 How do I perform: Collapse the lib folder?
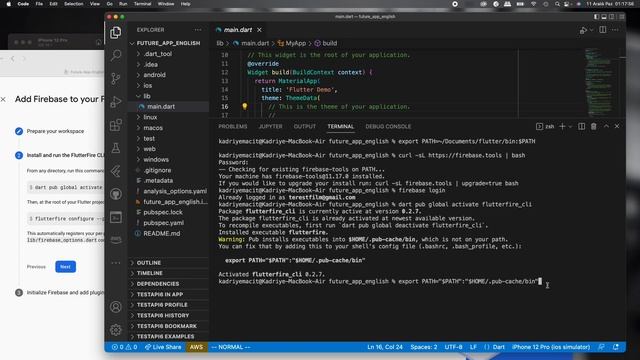click(x=147, y=96)
